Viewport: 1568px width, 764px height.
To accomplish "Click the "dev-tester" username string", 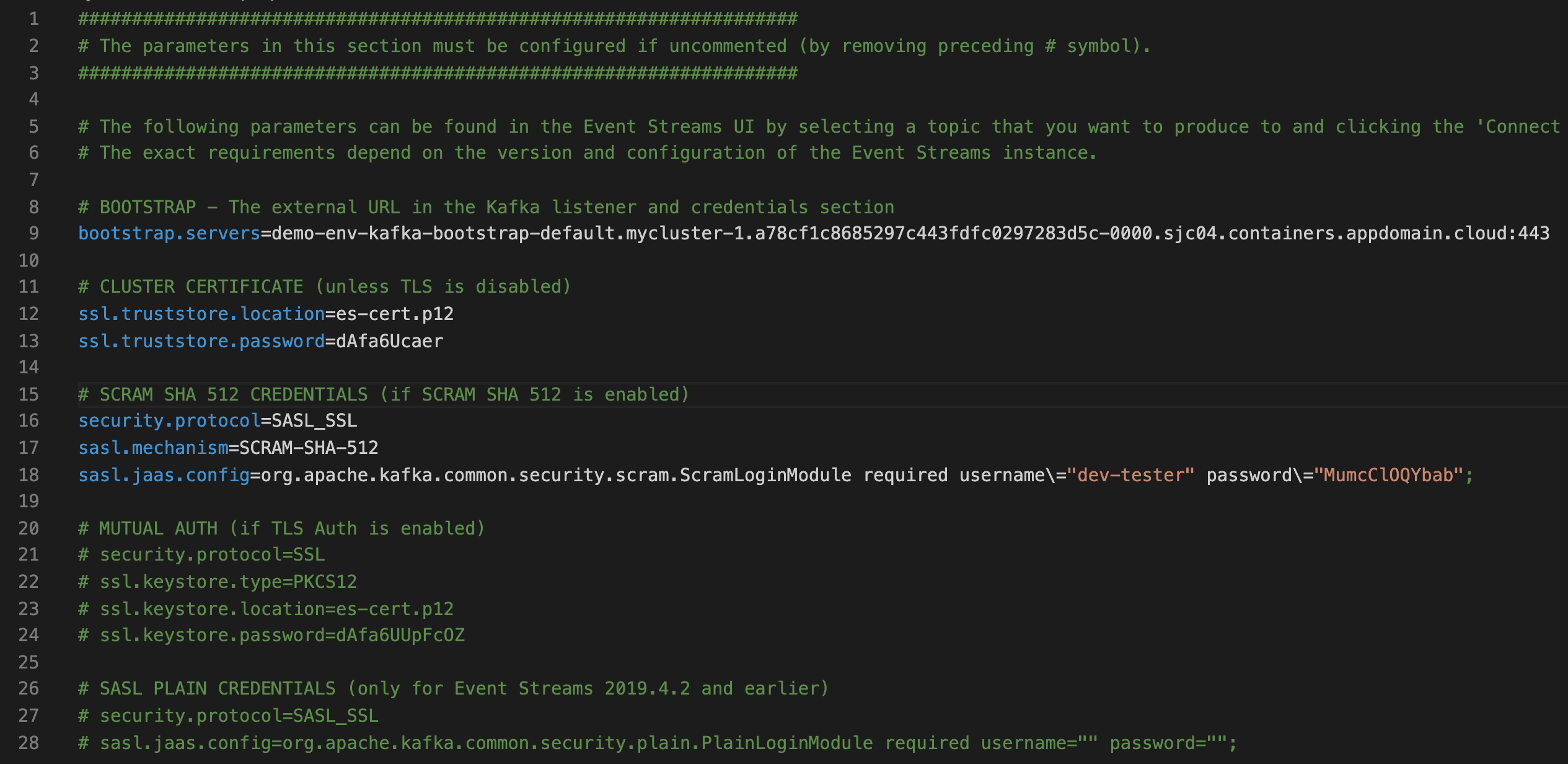I will pos(1130,476).
